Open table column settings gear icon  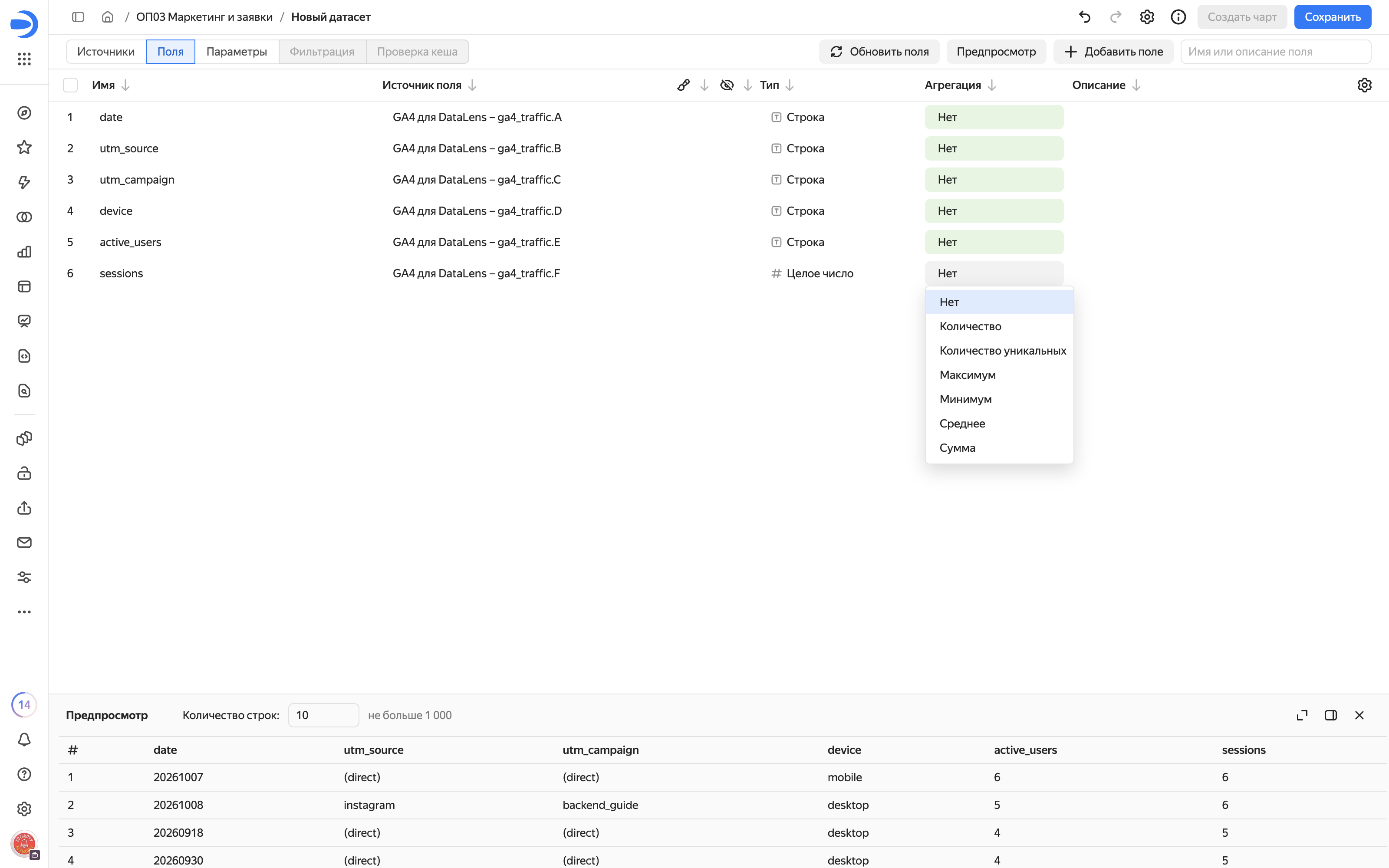[1364, 85]
